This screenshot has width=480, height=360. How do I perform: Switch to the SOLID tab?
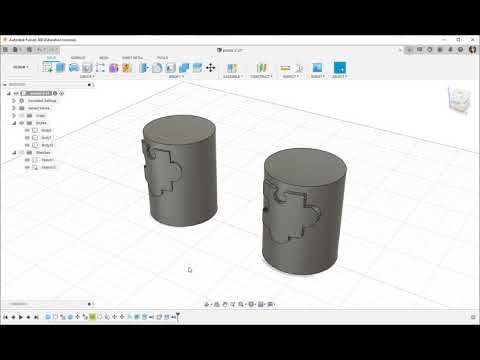pyautogui.click(x=51, y=58)
